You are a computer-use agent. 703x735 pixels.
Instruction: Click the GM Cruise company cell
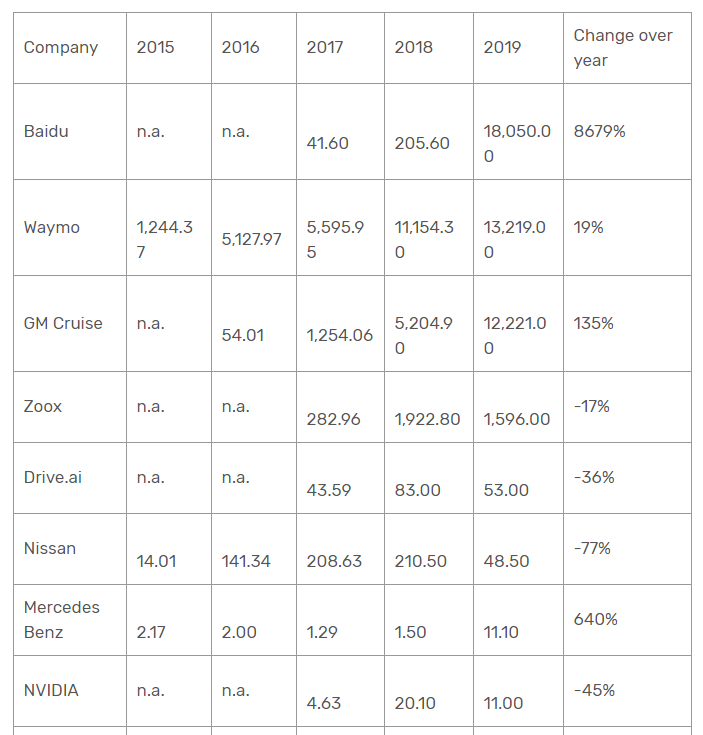[63, 323]
